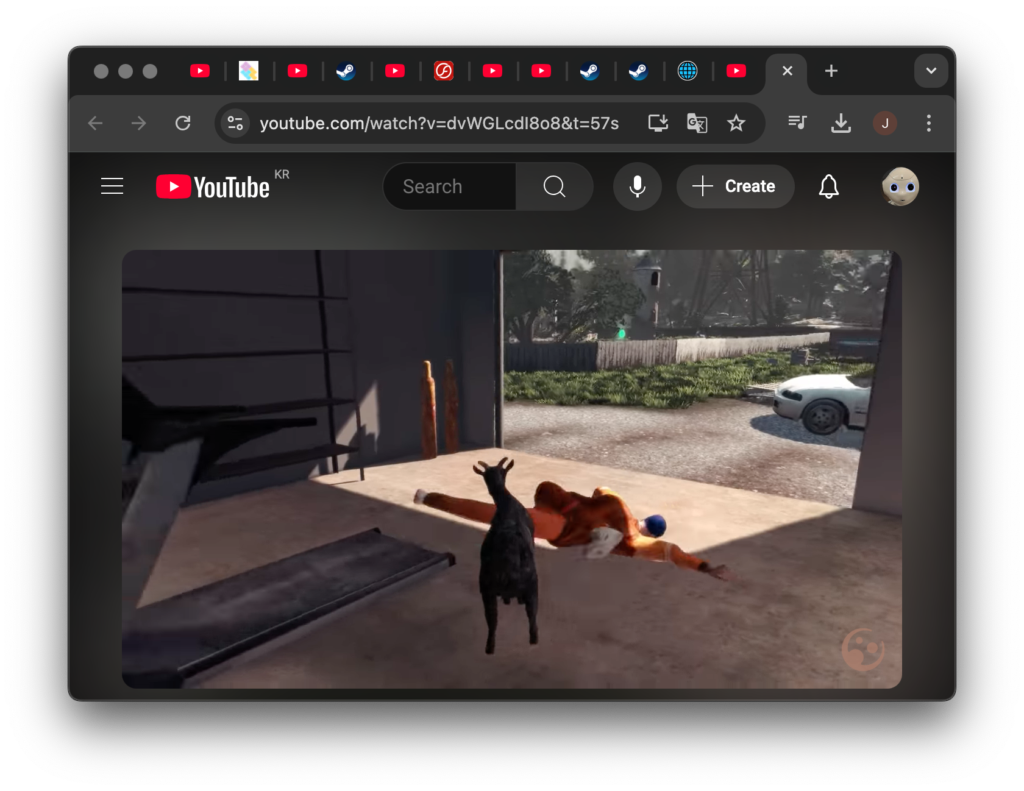Click the install app icon in address bar
Screen dimensions: 1024x791
pyautogui.click(x=658, y=123)
